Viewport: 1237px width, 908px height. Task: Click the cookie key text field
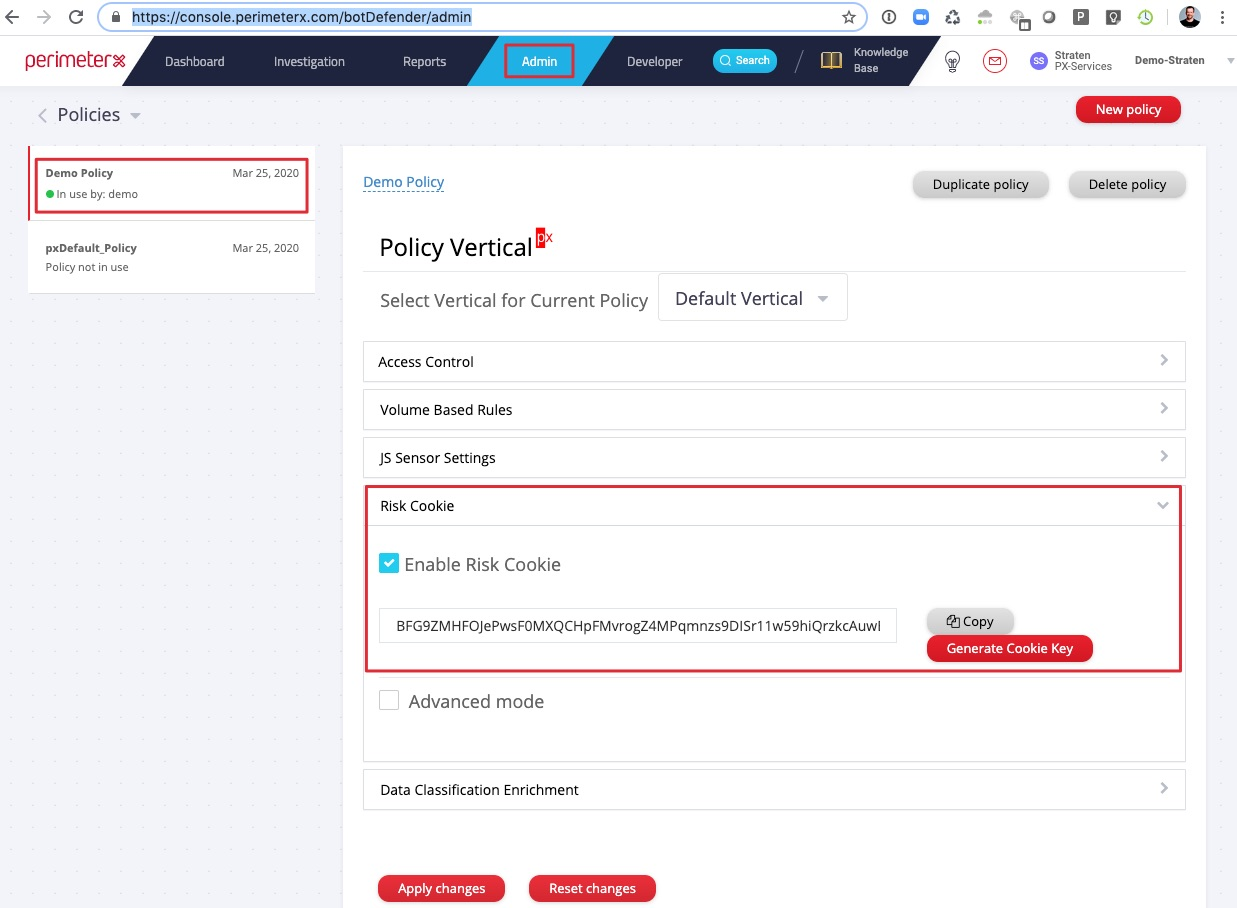click(x=638, y=626)
